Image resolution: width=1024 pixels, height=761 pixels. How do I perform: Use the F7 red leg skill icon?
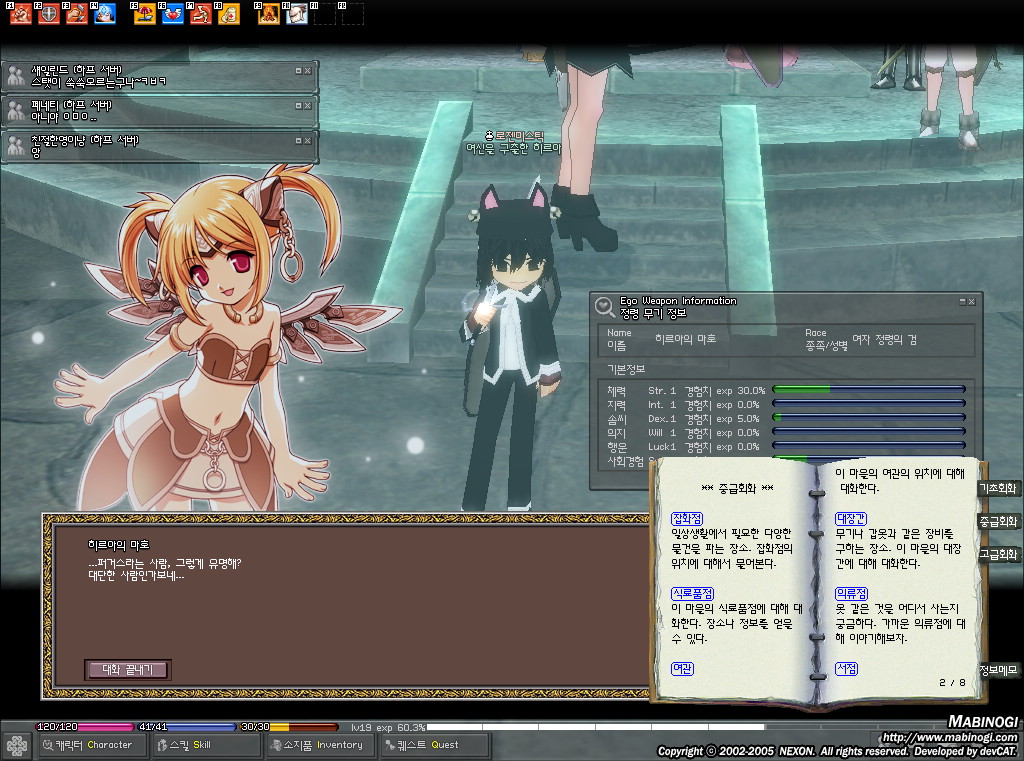[200, 14]
